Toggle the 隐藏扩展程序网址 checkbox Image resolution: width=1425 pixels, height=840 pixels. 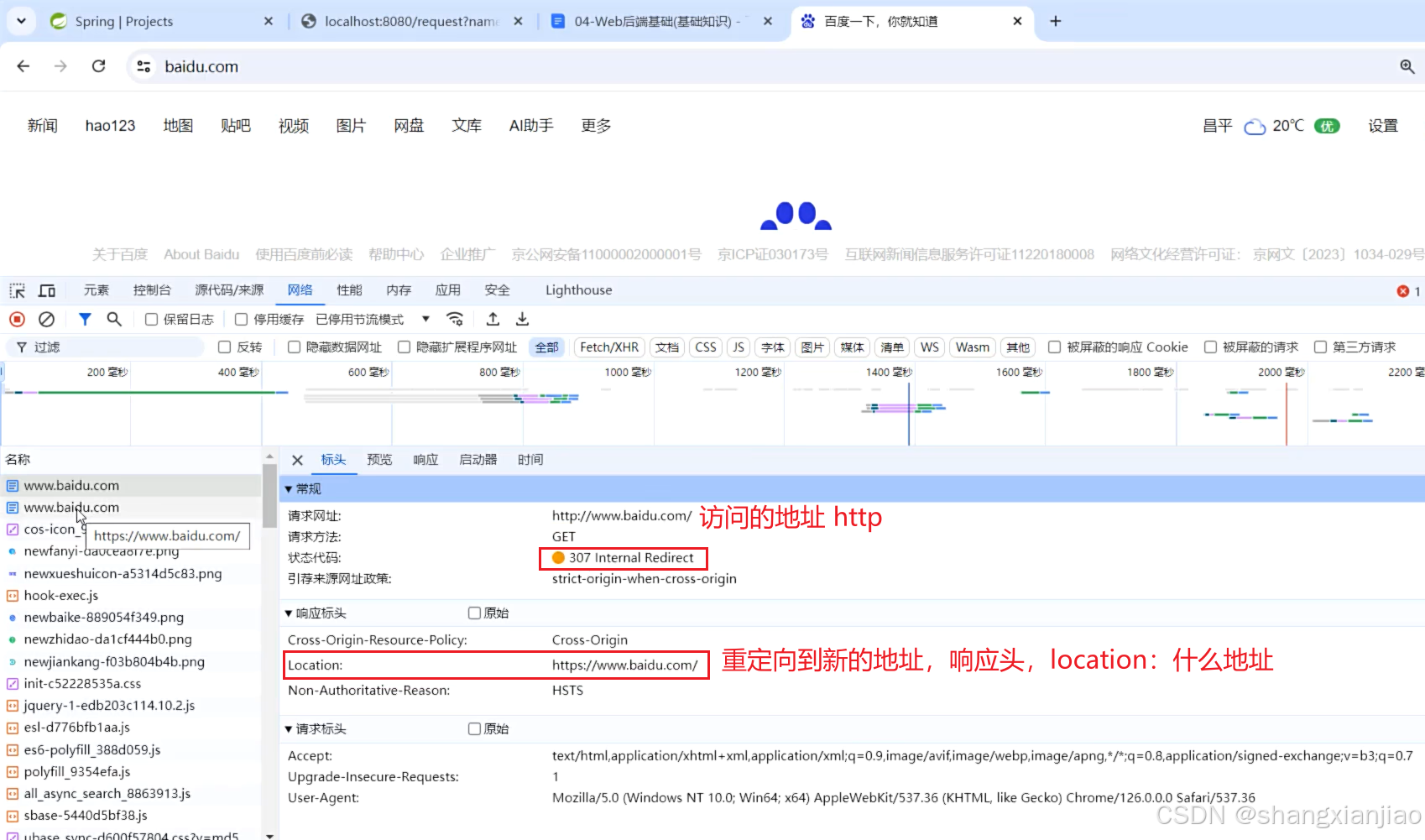tap(404, 347)
